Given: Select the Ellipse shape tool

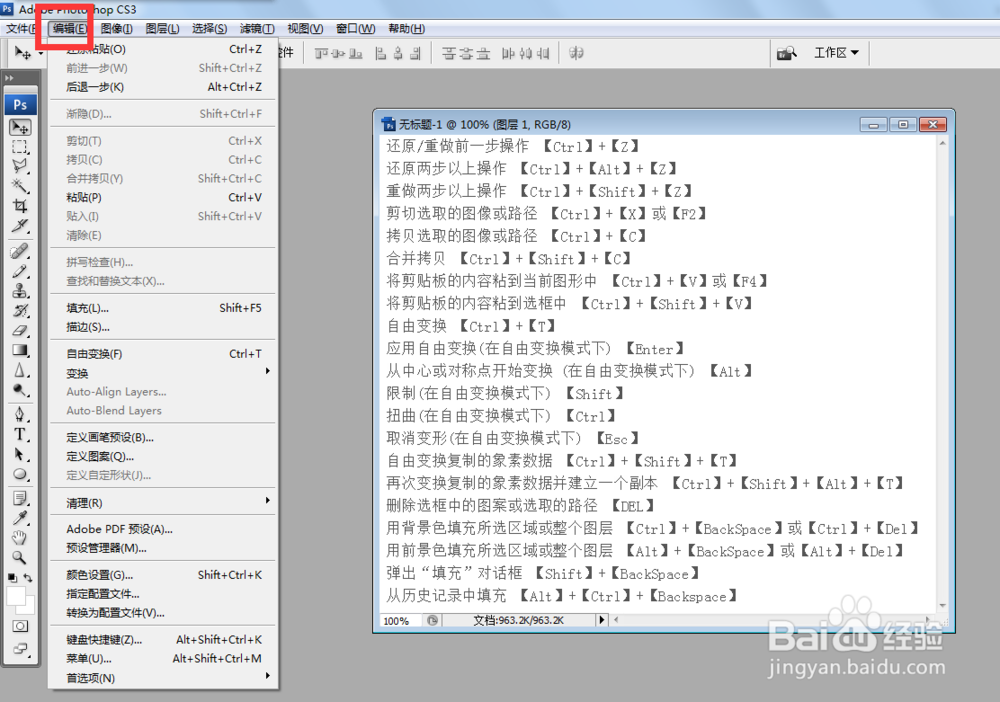Looking at the screenshot, I should pos(20,474).
